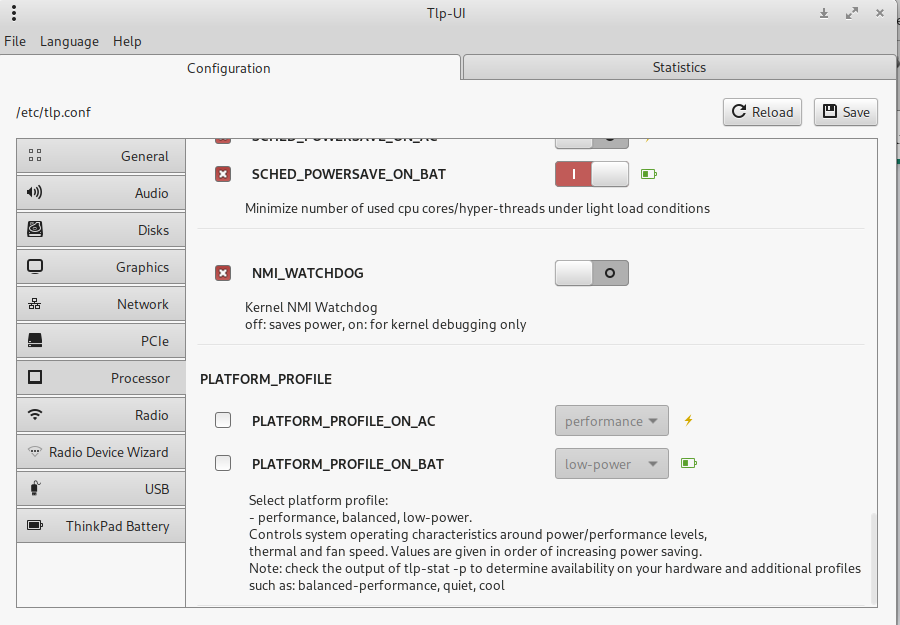Enable the PLATFORM_PROFILE_ON_BAT checkbox
The height and width of the screenshot is (625, 900).
click(223, 463)
